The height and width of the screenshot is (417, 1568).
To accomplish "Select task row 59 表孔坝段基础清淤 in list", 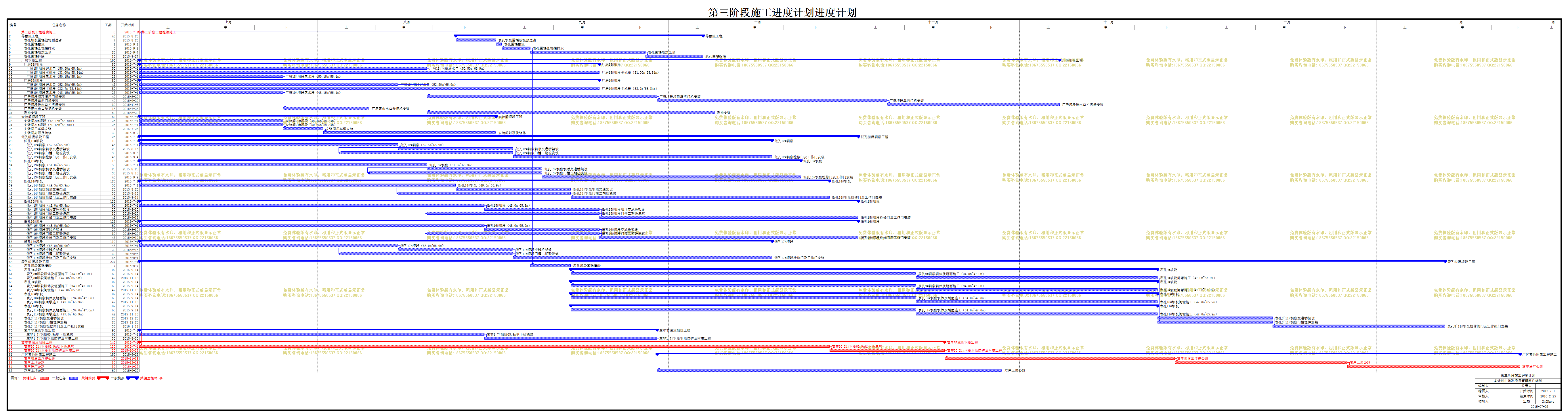I will click(x=74, y=266).
